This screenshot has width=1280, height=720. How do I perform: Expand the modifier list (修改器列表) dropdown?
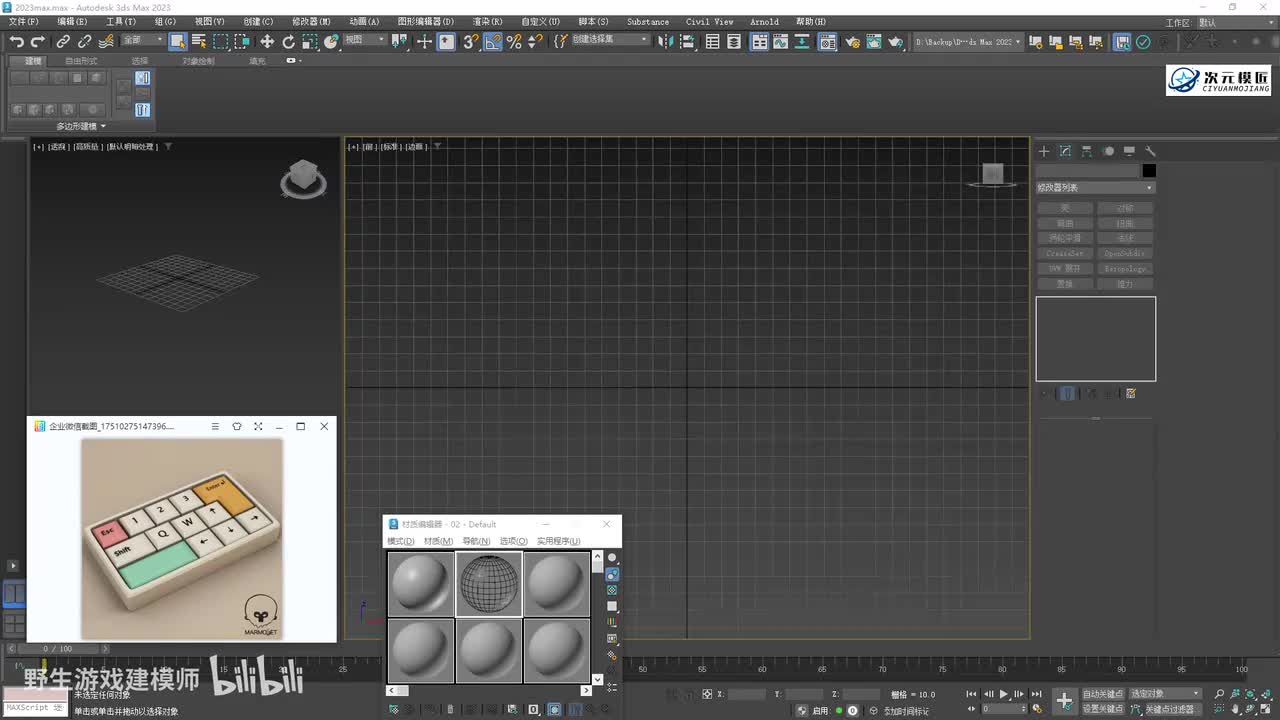[1095, 188]
